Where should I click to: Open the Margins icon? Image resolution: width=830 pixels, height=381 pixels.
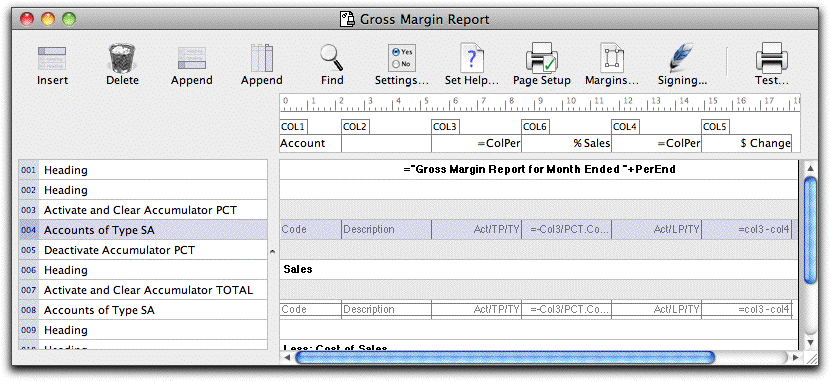coord(612,58)
